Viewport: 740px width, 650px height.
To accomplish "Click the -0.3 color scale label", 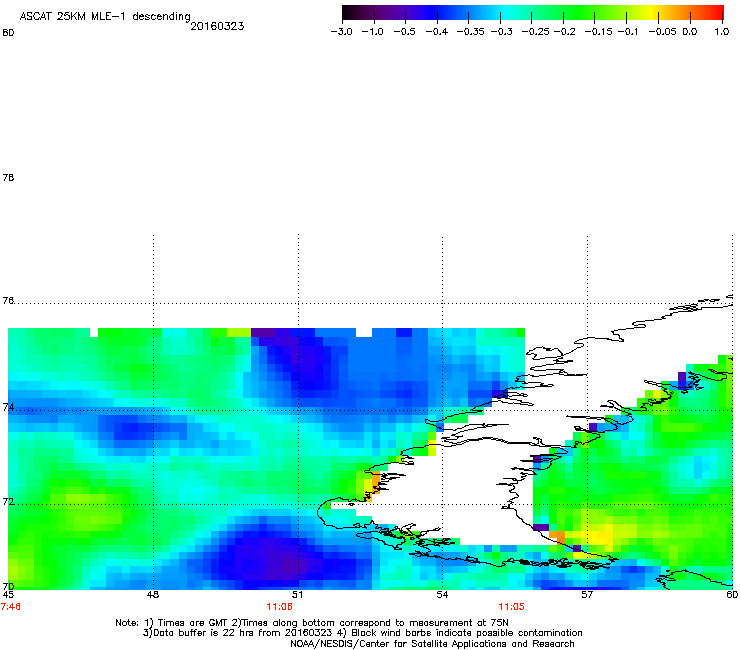I will coord(501,32).
